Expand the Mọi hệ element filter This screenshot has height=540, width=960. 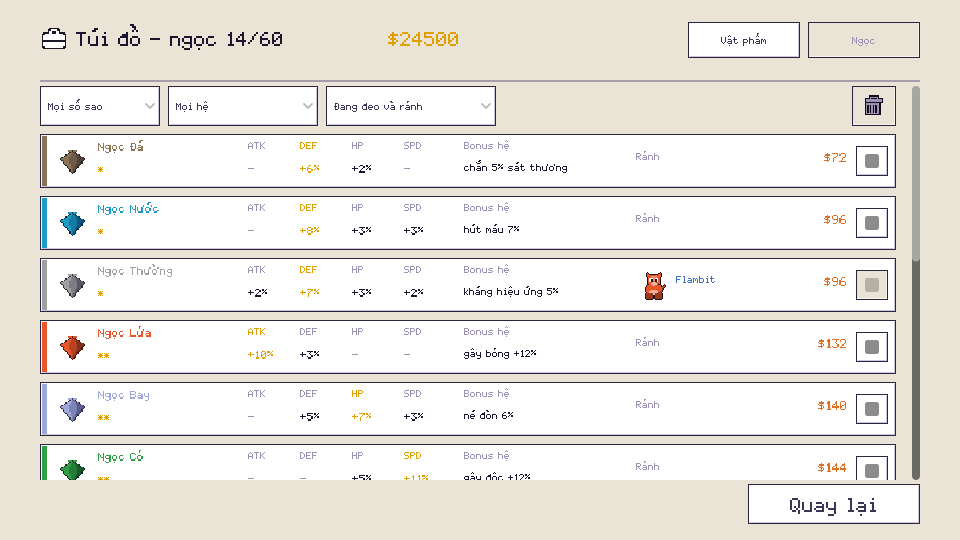[x=242, y=106]
